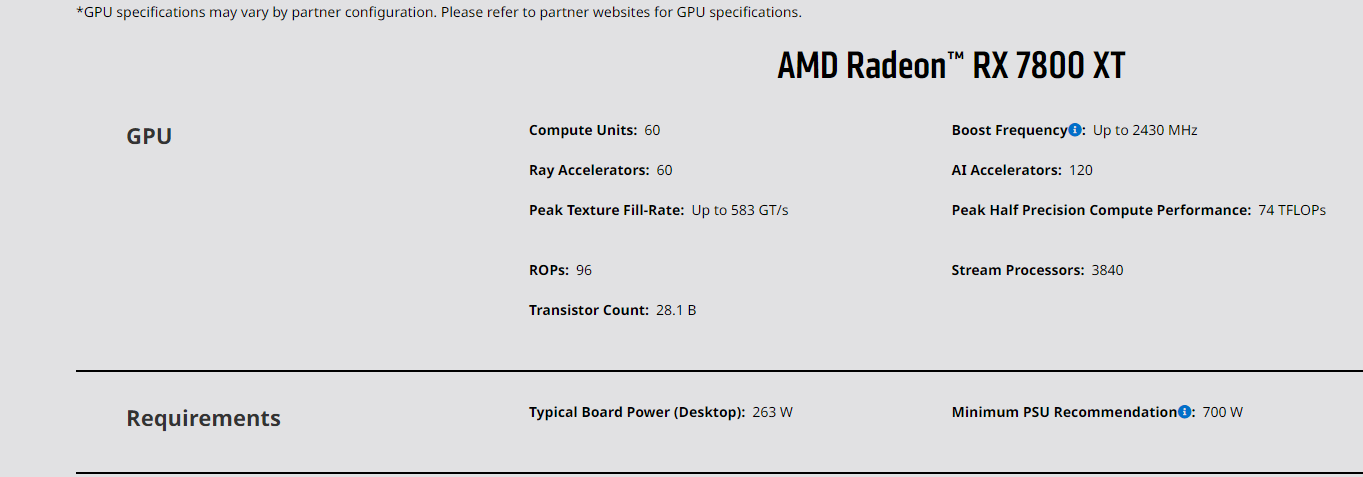Click the Stream Processors label

click(x=1017, y=270)
